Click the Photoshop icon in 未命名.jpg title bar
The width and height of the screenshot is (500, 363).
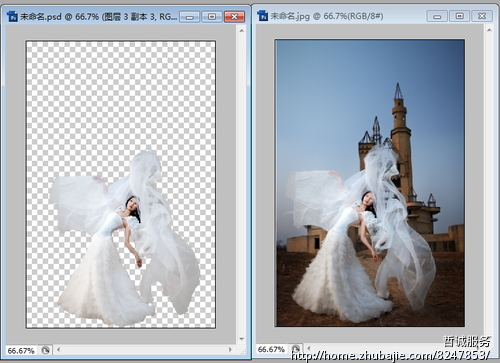coord(262,16)
